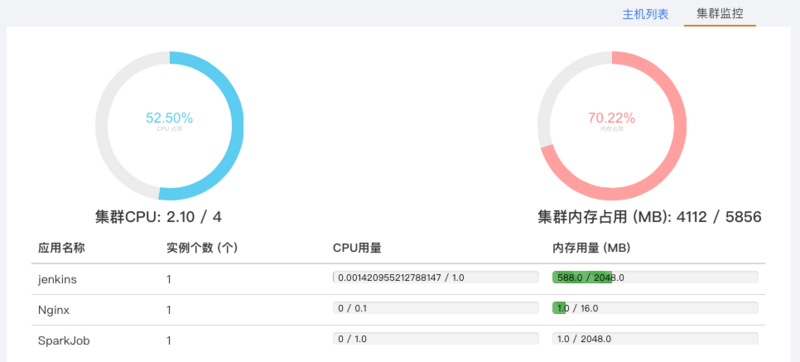Click the 52.50% CPU usage percentage
800x362 pixels.
click(x=169, y=118)
